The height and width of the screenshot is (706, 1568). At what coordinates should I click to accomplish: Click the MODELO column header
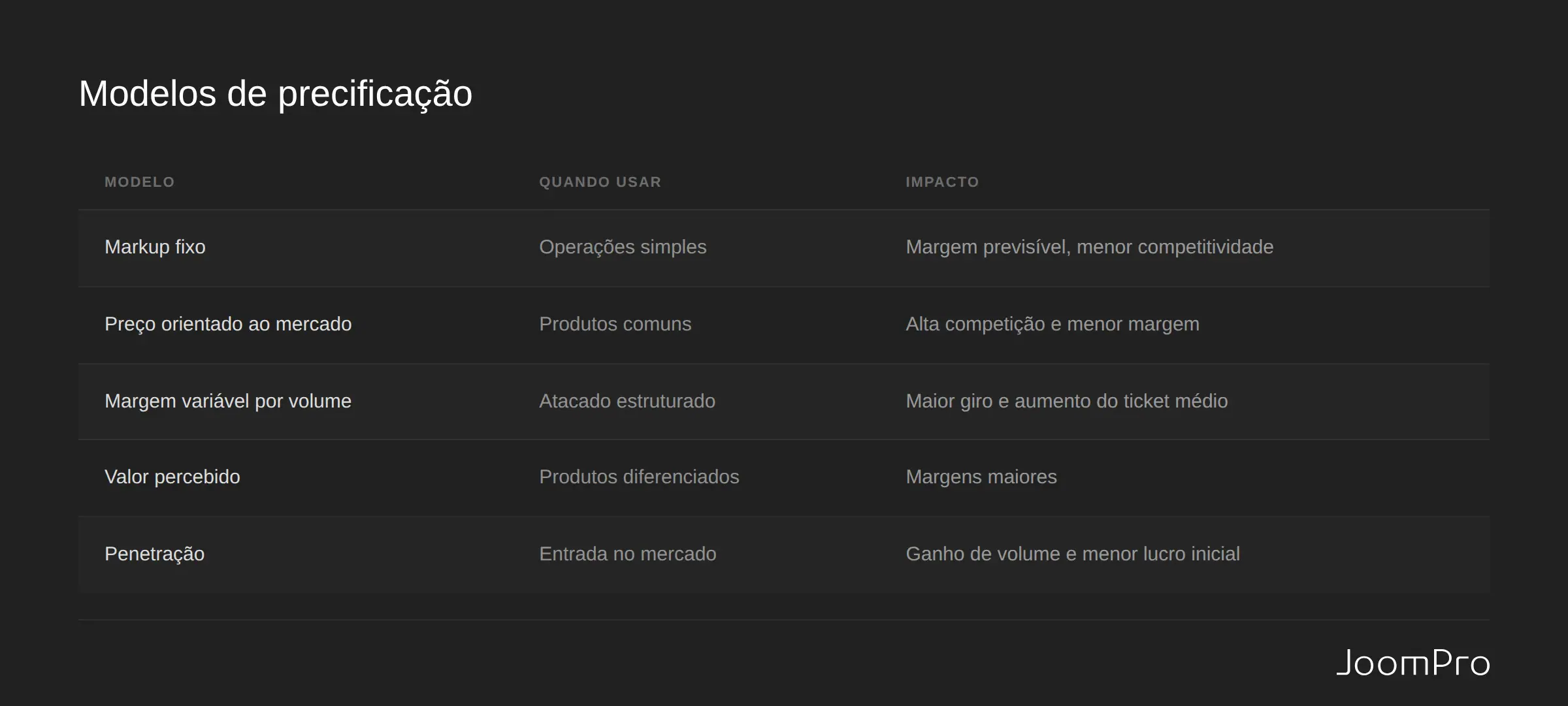point(140,182)
